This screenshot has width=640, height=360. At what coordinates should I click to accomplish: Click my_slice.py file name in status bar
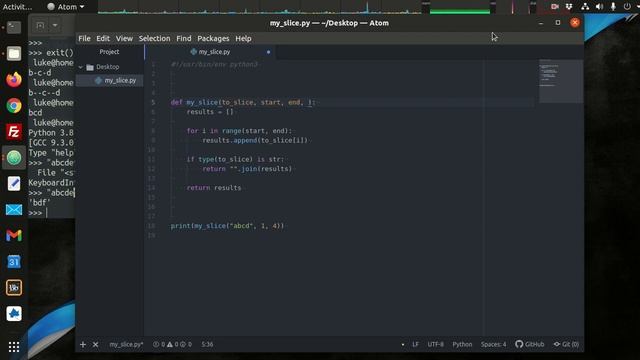[x=126, y=344]
